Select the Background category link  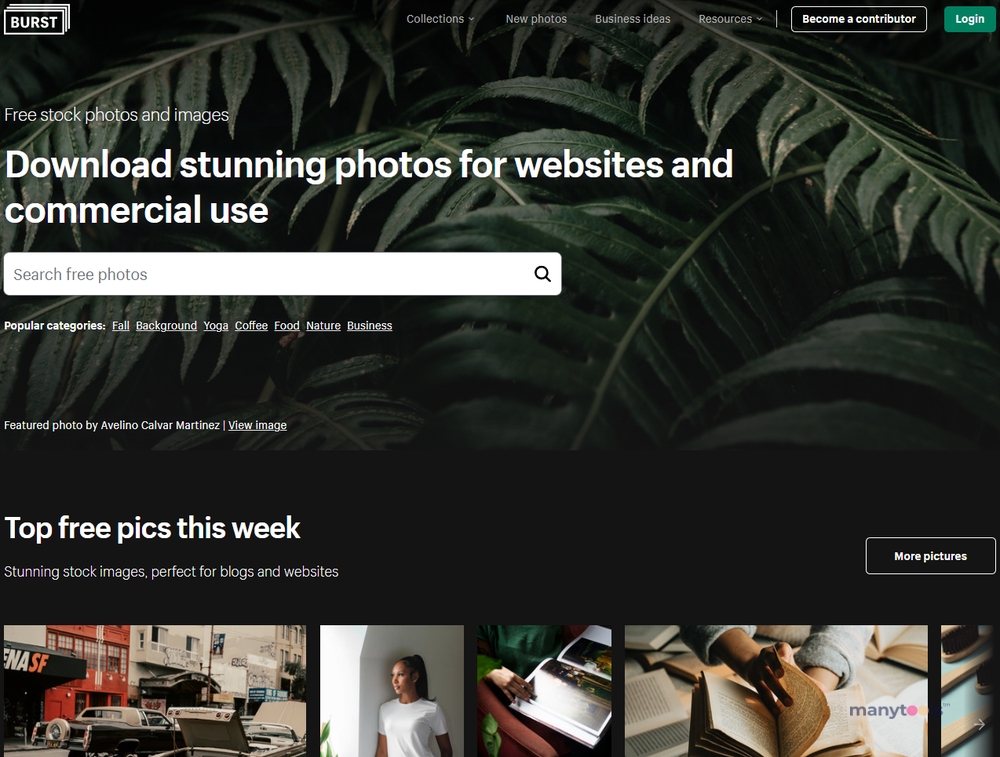coord(166,325)
